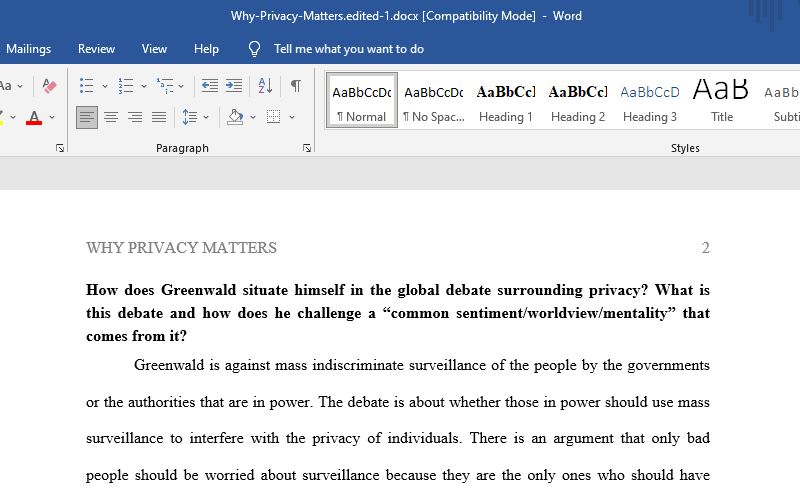Open line and paragraph spacing options
Viewport: 800px width, 499px height.
(x=190, y=117)
